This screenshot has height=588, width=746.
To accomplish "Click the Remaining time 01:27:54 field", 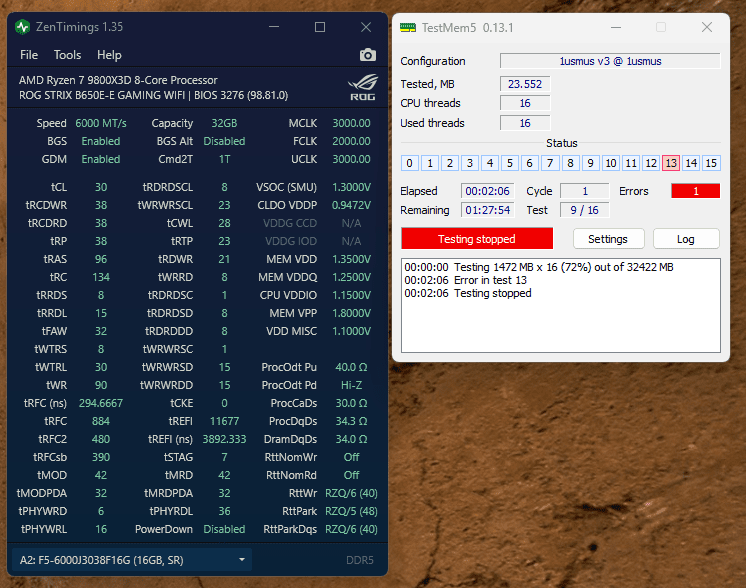I will [488, 210].
